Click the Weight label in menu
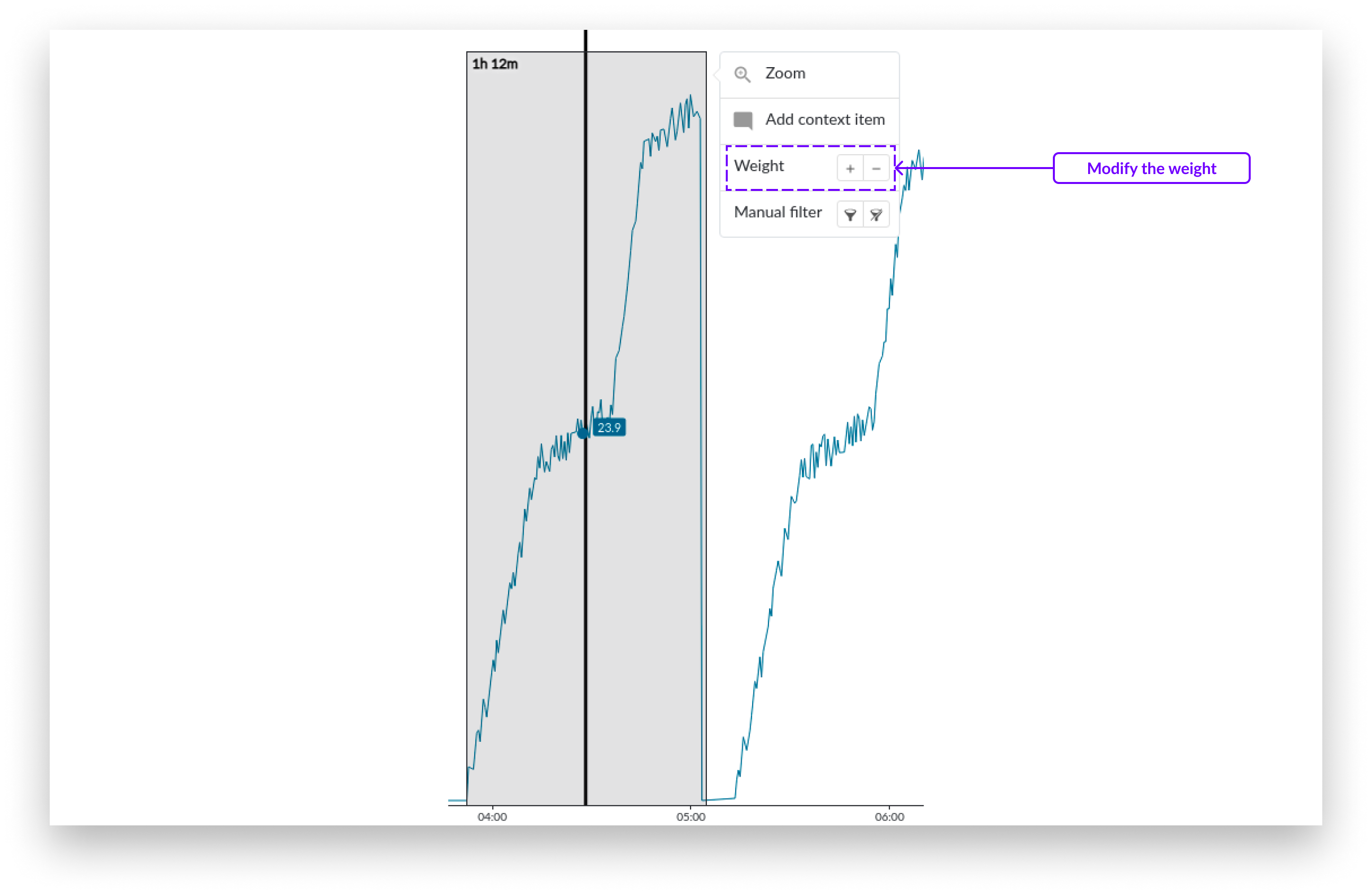 (759, 166)
